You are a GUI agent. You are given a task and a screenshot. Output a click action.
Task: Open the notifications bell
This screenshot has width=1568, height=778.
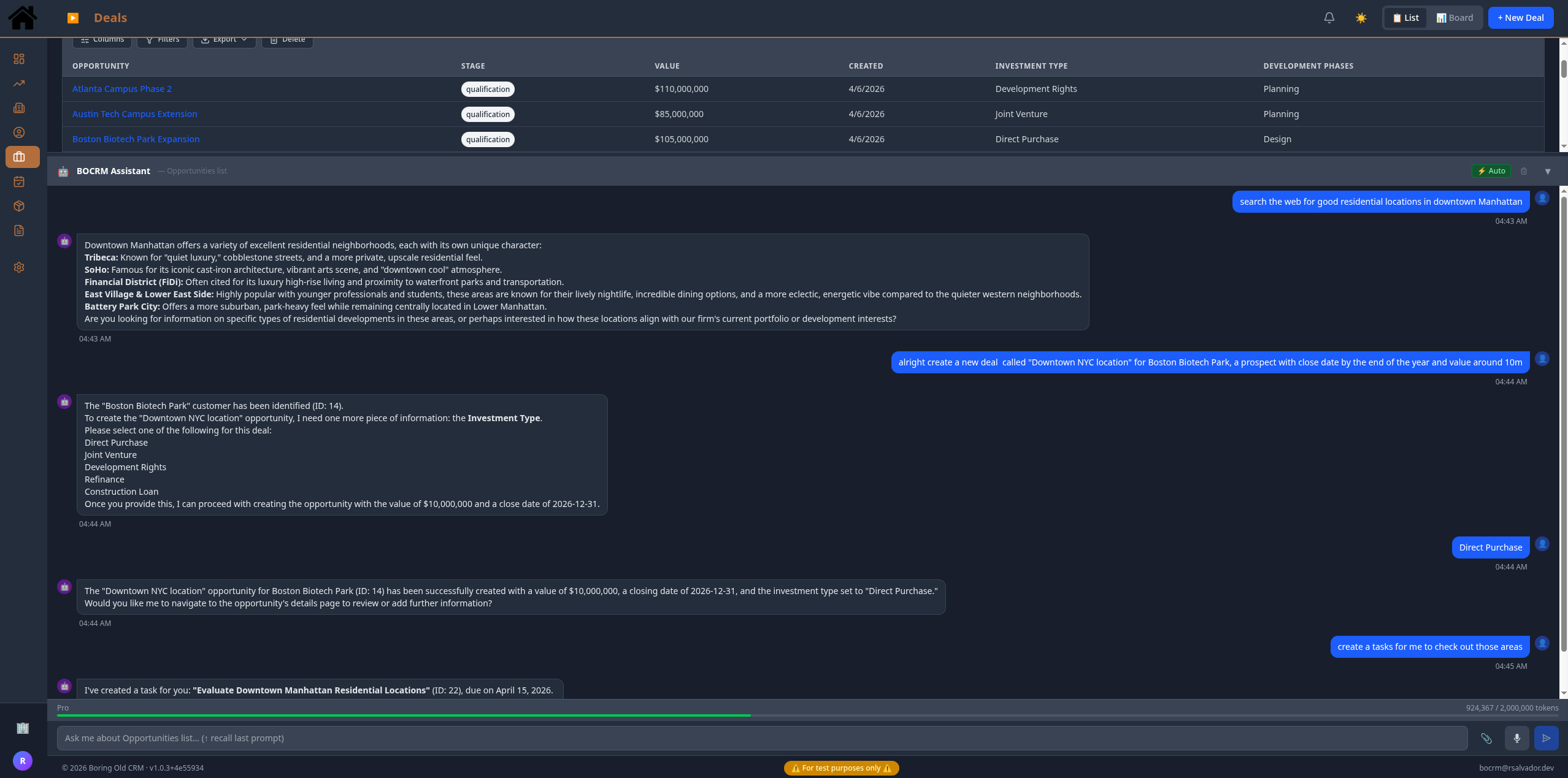[1329, 18]
